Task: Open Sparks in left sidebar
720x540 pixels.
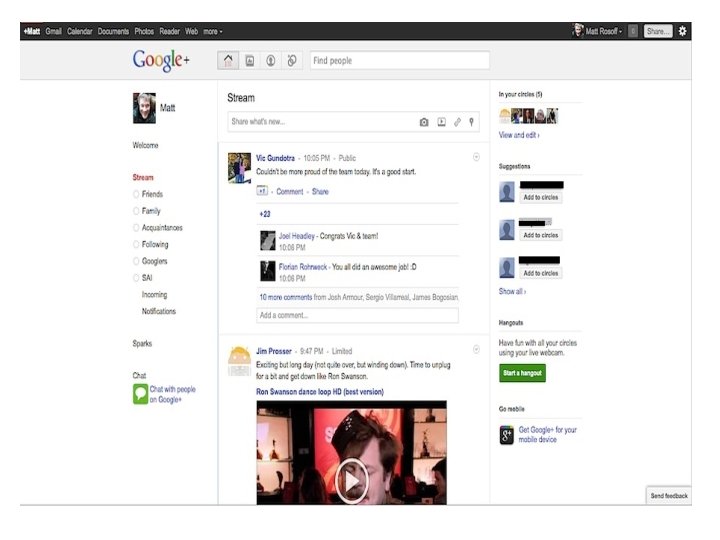Action: (142, 343)
